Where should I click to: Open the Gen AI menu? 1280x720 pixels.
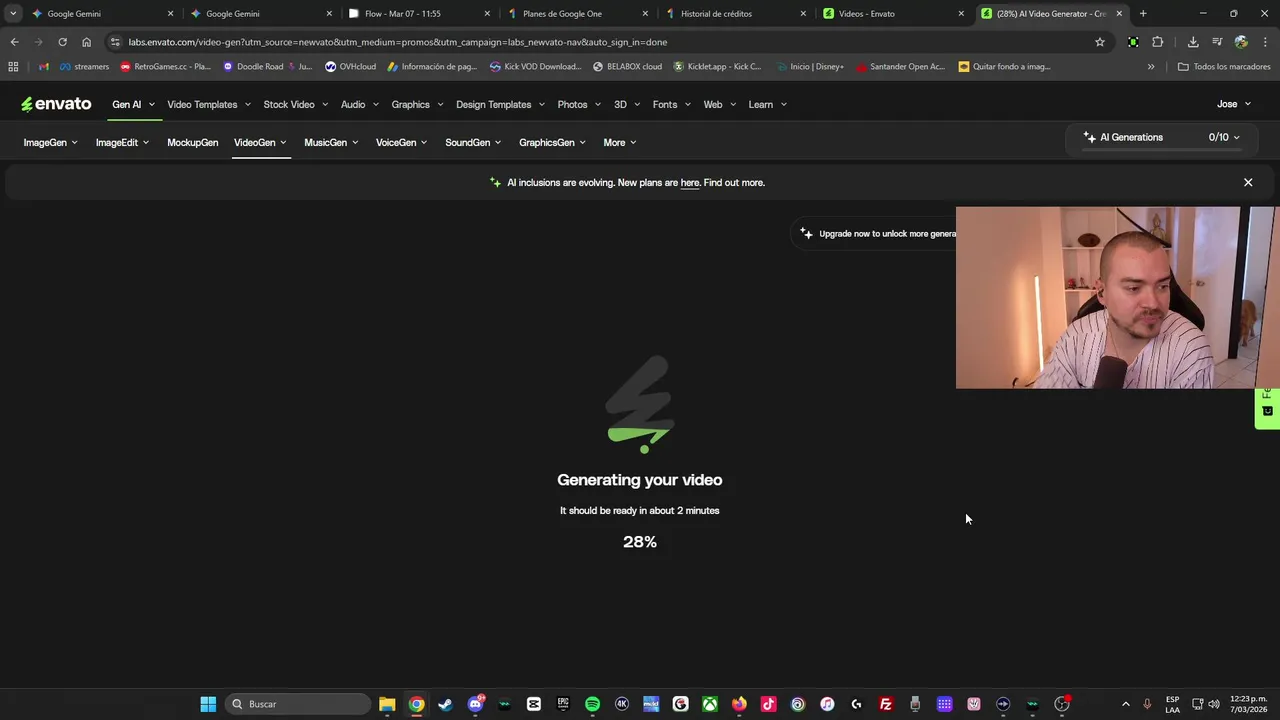[133, 104]
